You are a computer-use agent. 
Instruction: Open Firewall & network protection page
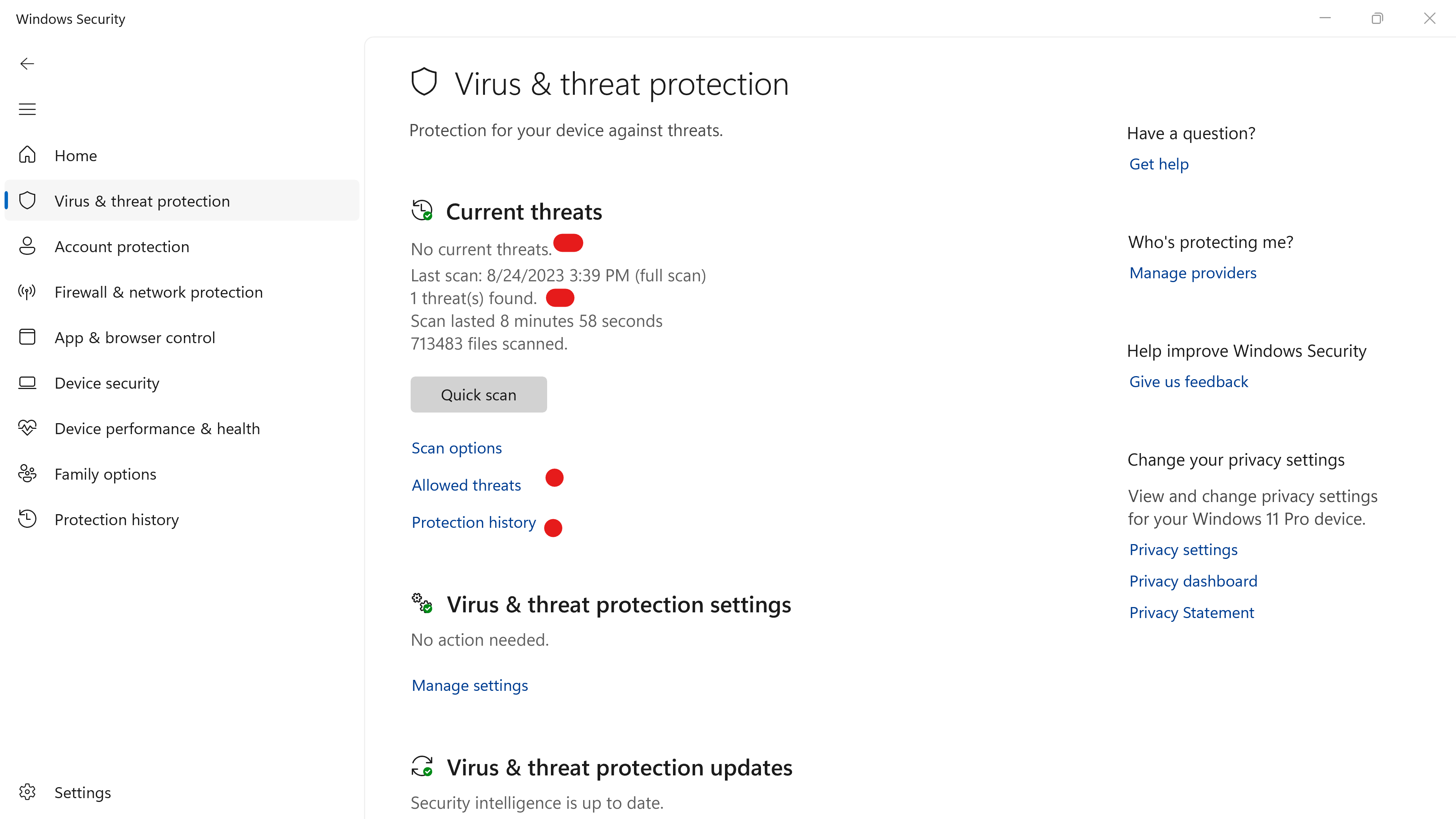click(x=158, y=292)
